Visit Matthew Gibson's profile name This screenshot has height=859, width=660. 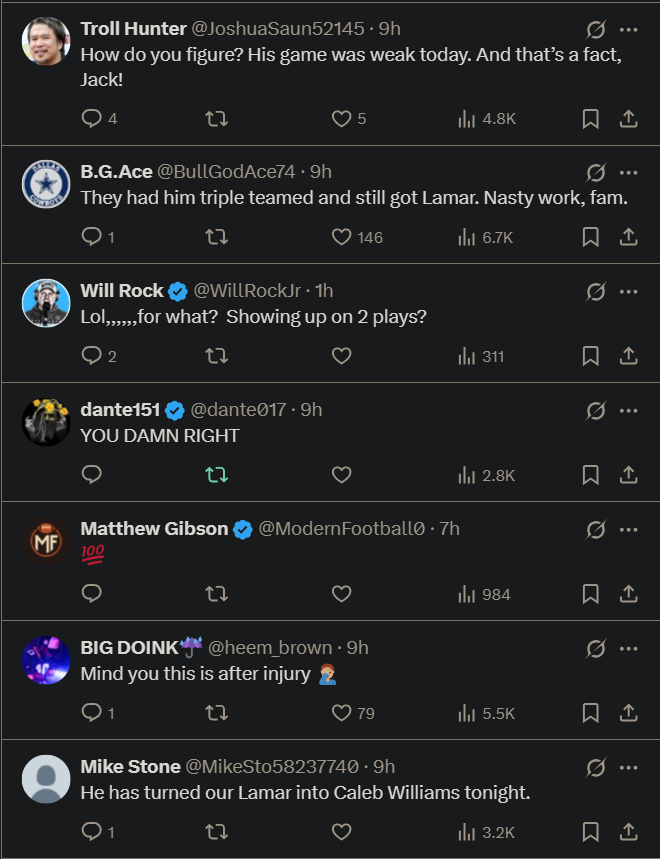(x=154, y=529)
